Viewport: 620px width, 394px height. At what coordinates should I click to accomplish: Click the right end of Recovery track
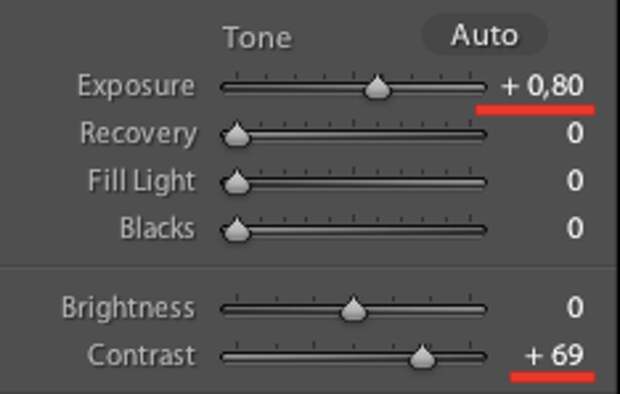point(482,135)
